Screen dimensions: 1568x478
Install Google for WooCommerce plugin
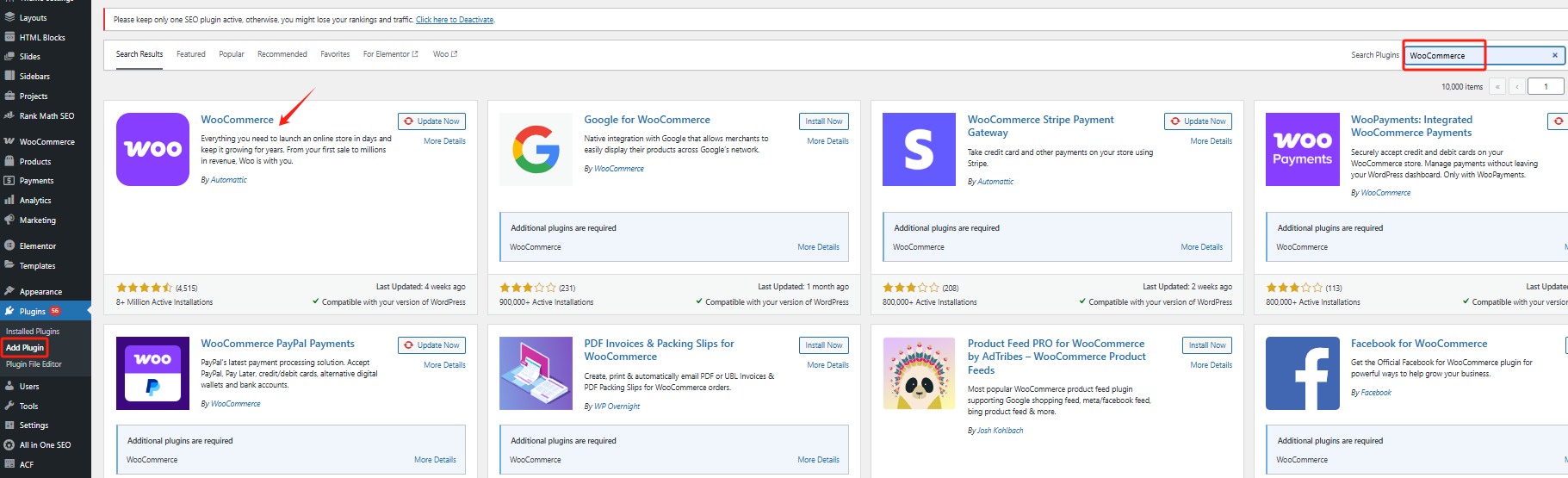[823, 121]
